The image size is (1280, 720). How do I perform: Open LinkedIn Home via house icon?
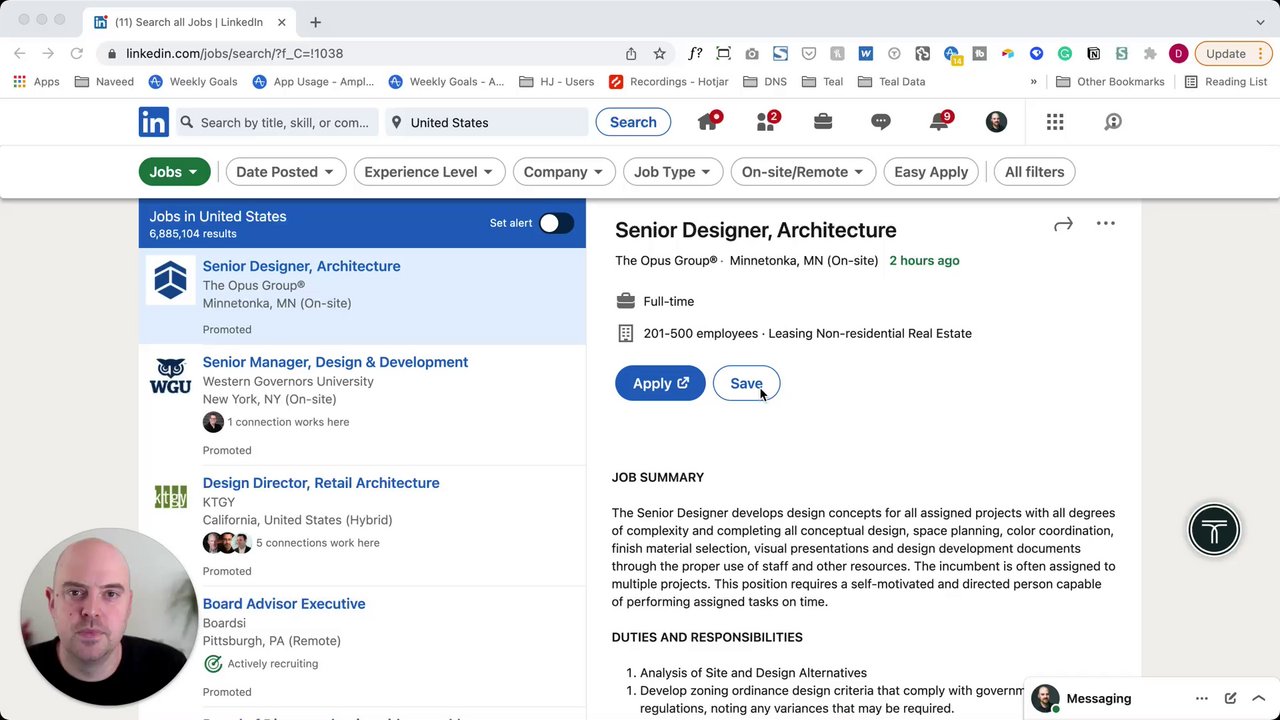(x=708, y=122)
